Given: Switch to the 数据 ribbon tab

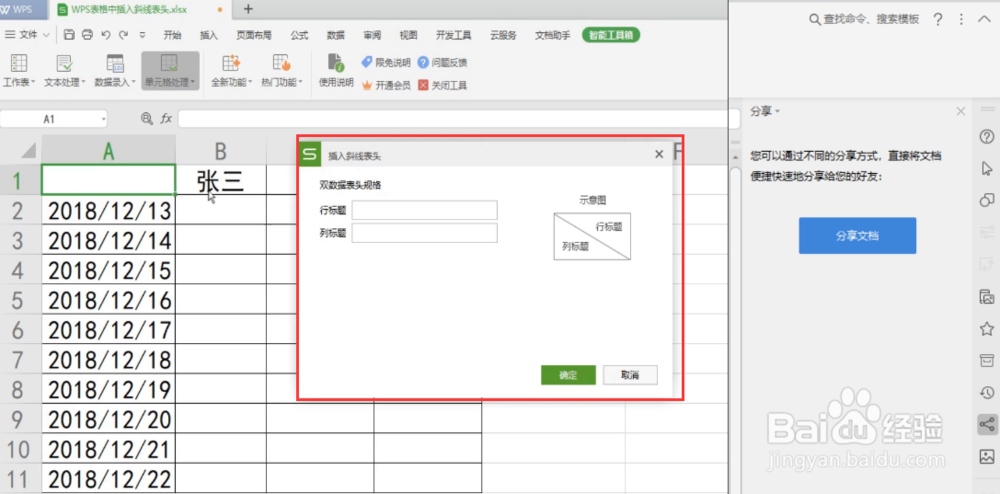Looking at the screenshot, I should [x=336, y=35].
